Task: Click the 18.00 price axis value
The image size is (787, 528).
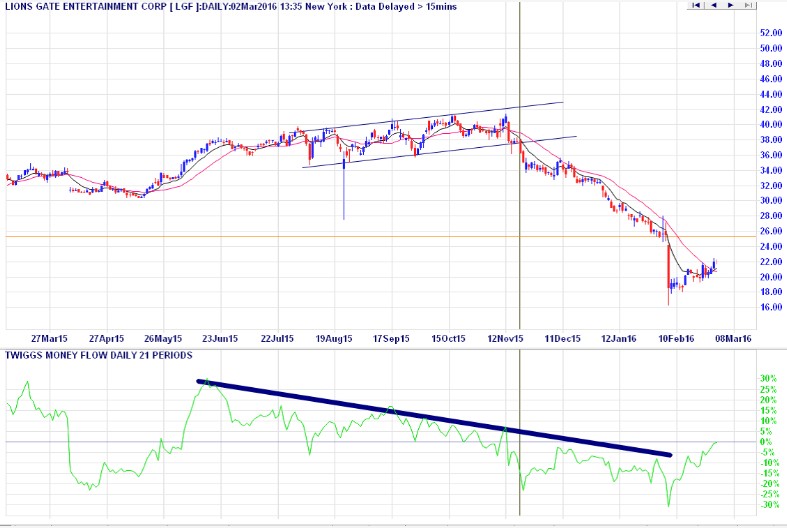Action: click(x=771, y=292)
